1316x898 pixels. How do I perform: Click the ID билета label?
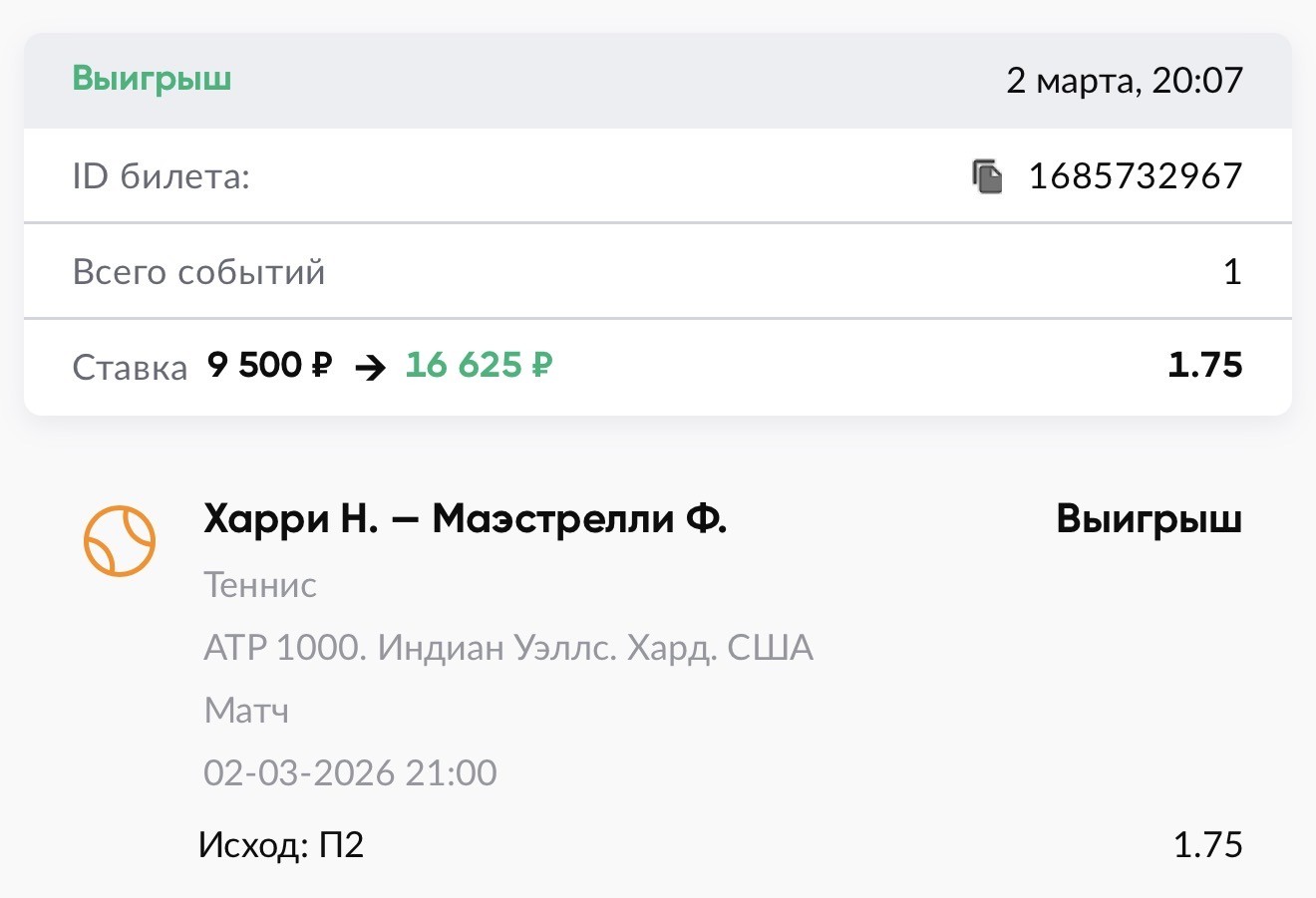tap(161, 176)
